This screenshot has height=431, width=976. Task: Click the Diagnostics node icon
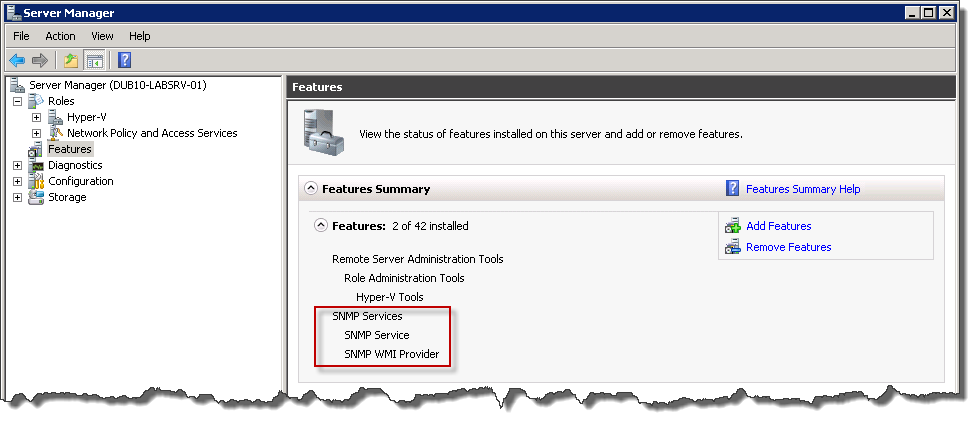coord(36,165)
